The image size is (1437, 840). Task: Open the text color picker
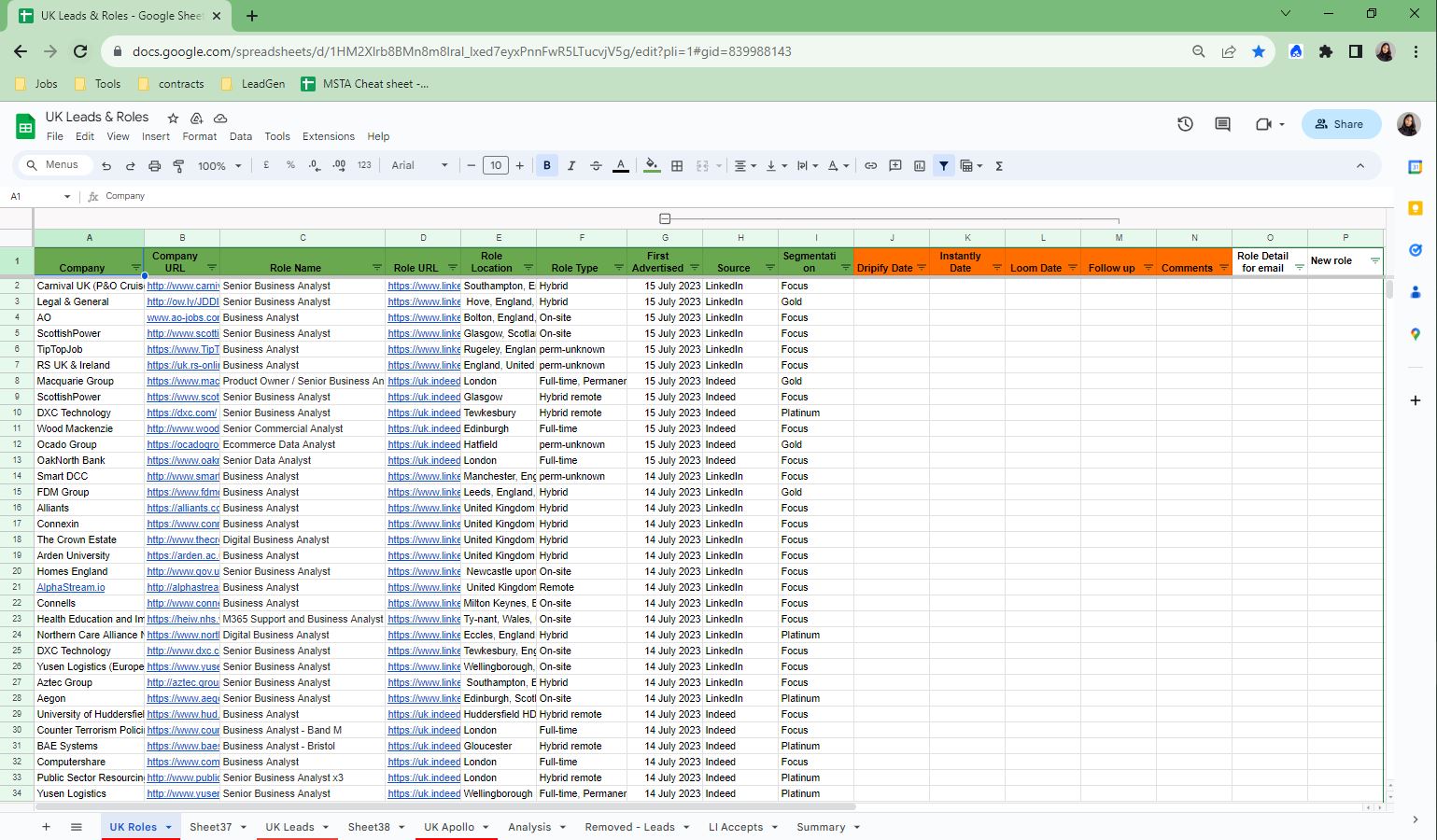[x=621, y=166]
